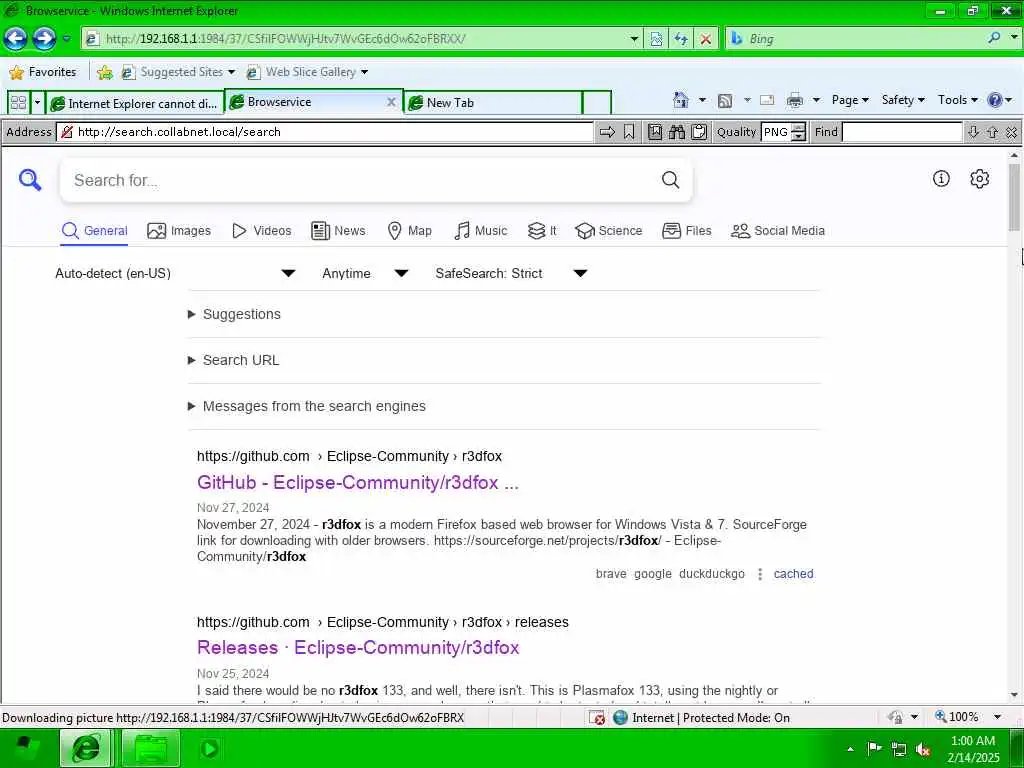
Task: Open the Tools menu
Action: tap(957, 100)
